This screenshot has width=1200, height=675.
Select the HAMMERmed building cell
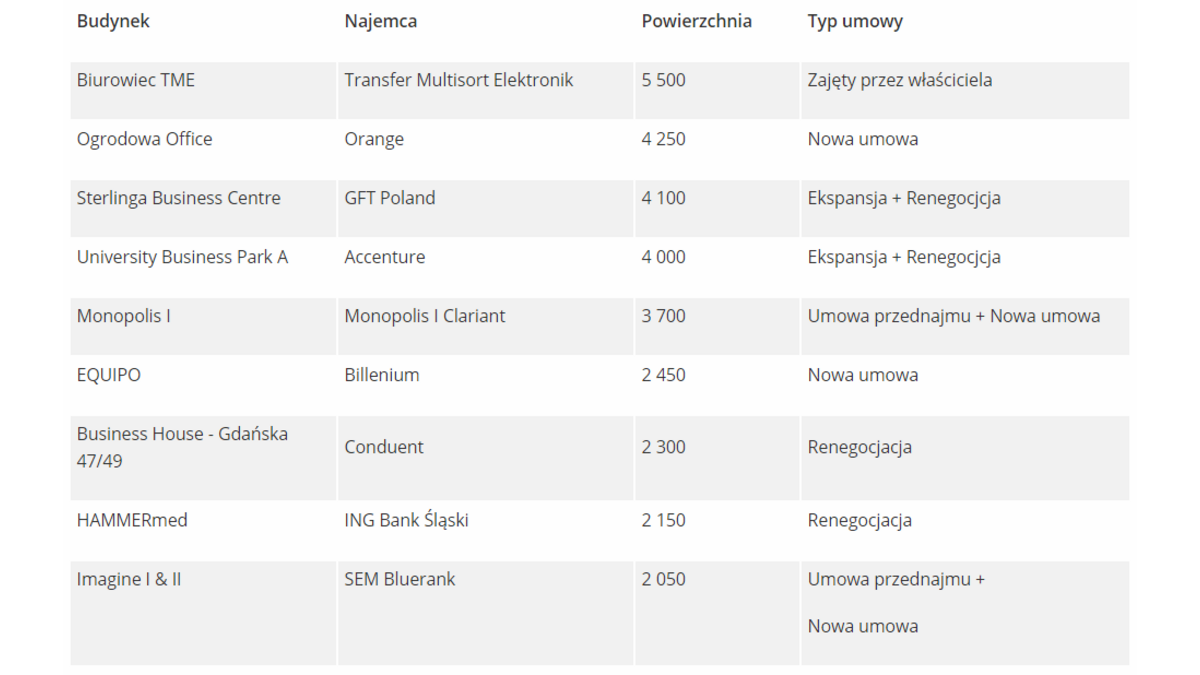point(132,520)
